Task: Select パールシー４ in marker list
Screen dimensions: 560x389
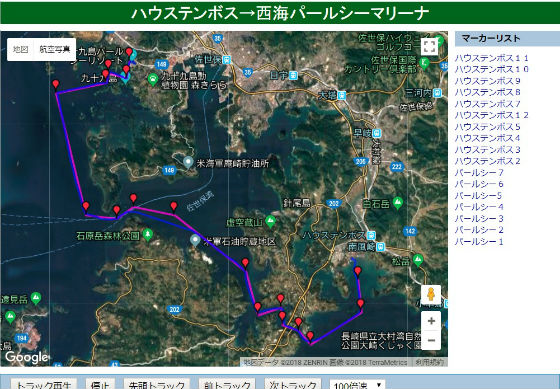Action: coord(479,207)
